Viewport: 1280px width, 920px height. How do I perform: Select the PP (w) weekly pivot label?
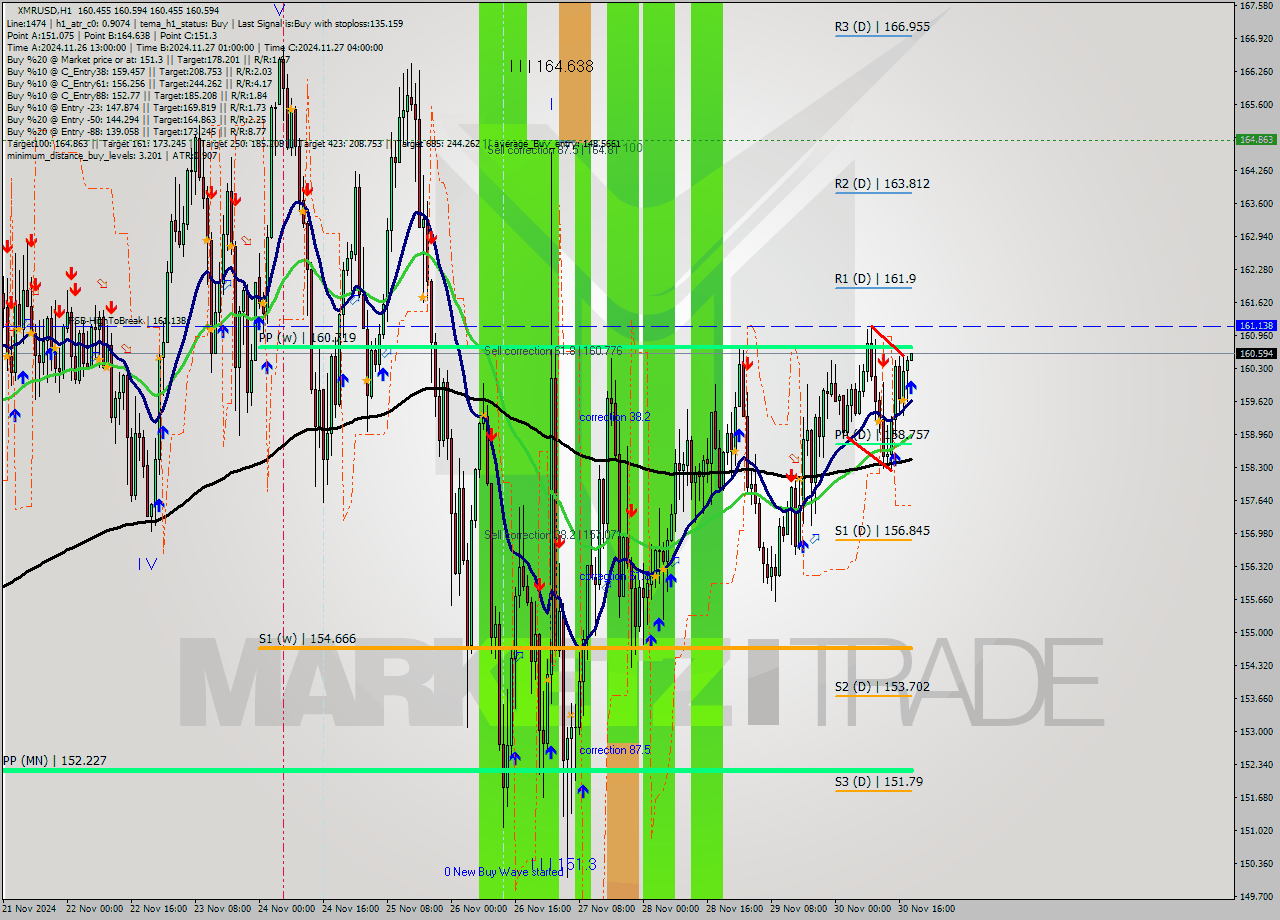(307, 338)
